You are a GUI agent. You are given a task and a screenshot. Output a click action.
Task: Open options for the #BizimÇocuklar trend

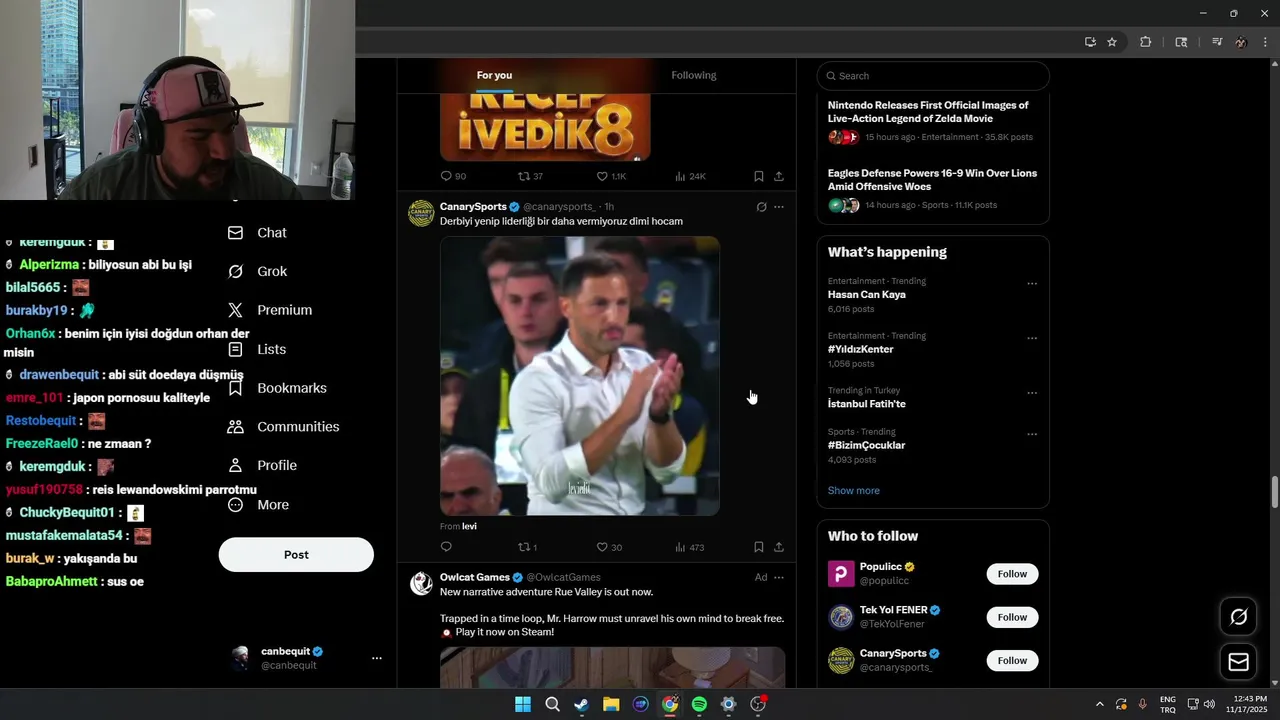(x=1032, y=435)
